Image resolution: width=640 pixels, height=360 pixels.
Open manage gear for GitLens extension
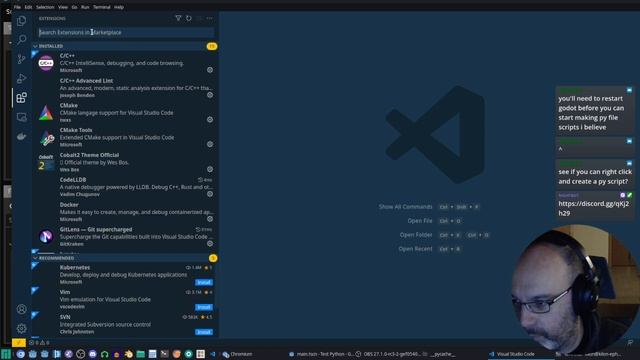(210, 244)
